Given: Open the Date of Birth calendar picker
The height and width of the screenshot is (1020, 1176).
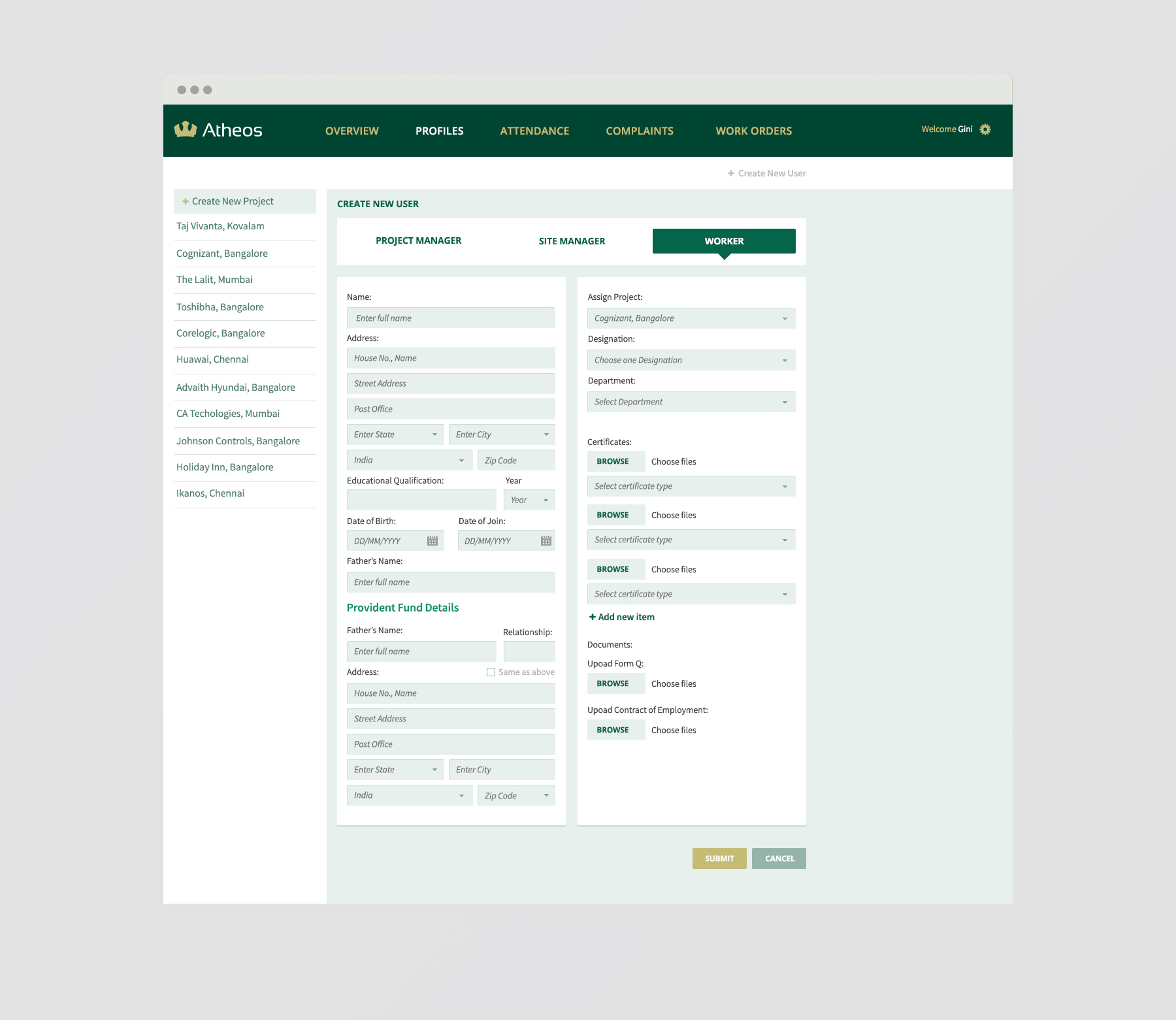Looking at the screenshot, I should point(433,541).
